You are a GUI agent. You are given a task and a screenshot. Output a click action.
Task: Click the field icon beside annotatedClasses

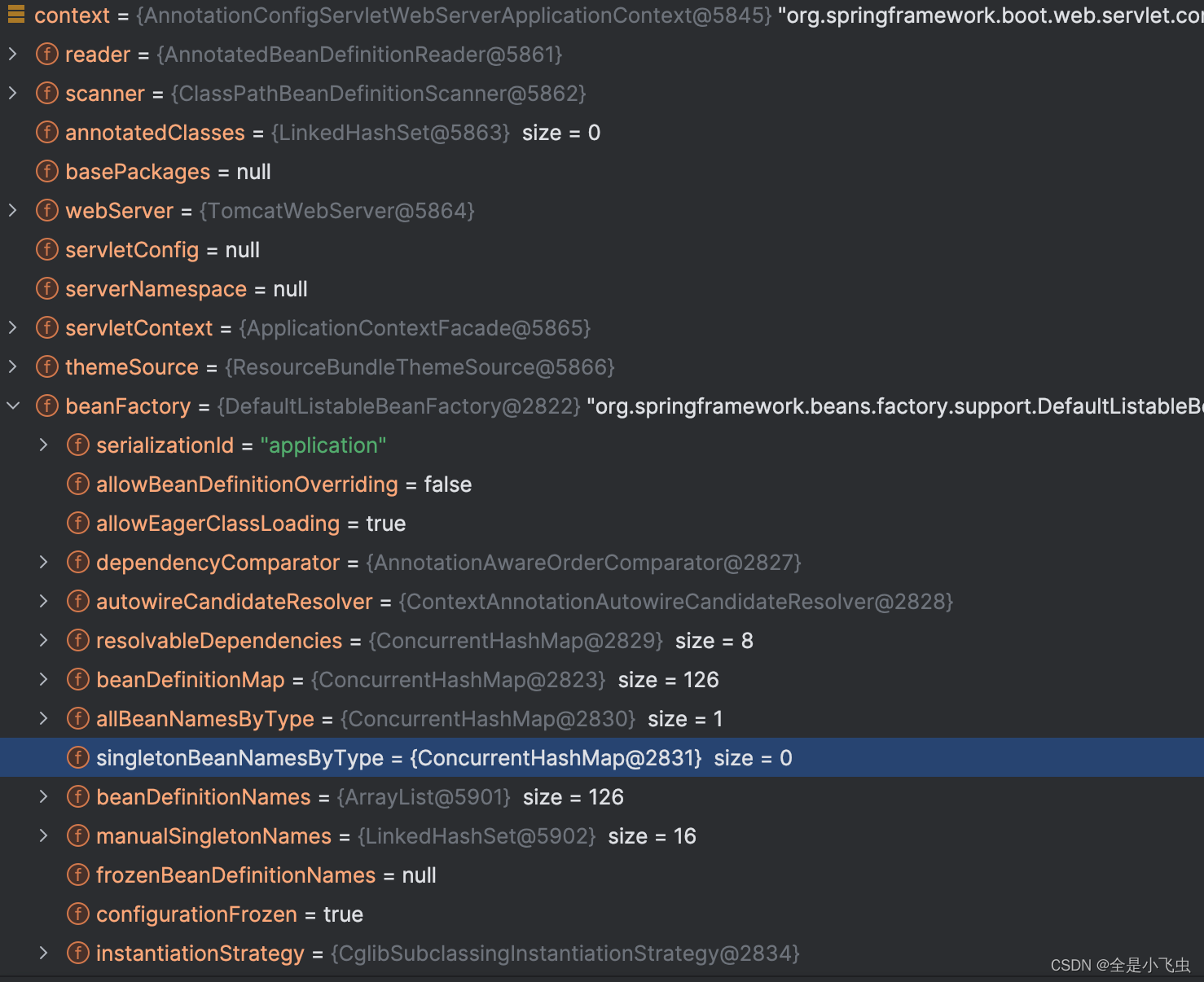[x=47, y=132]
